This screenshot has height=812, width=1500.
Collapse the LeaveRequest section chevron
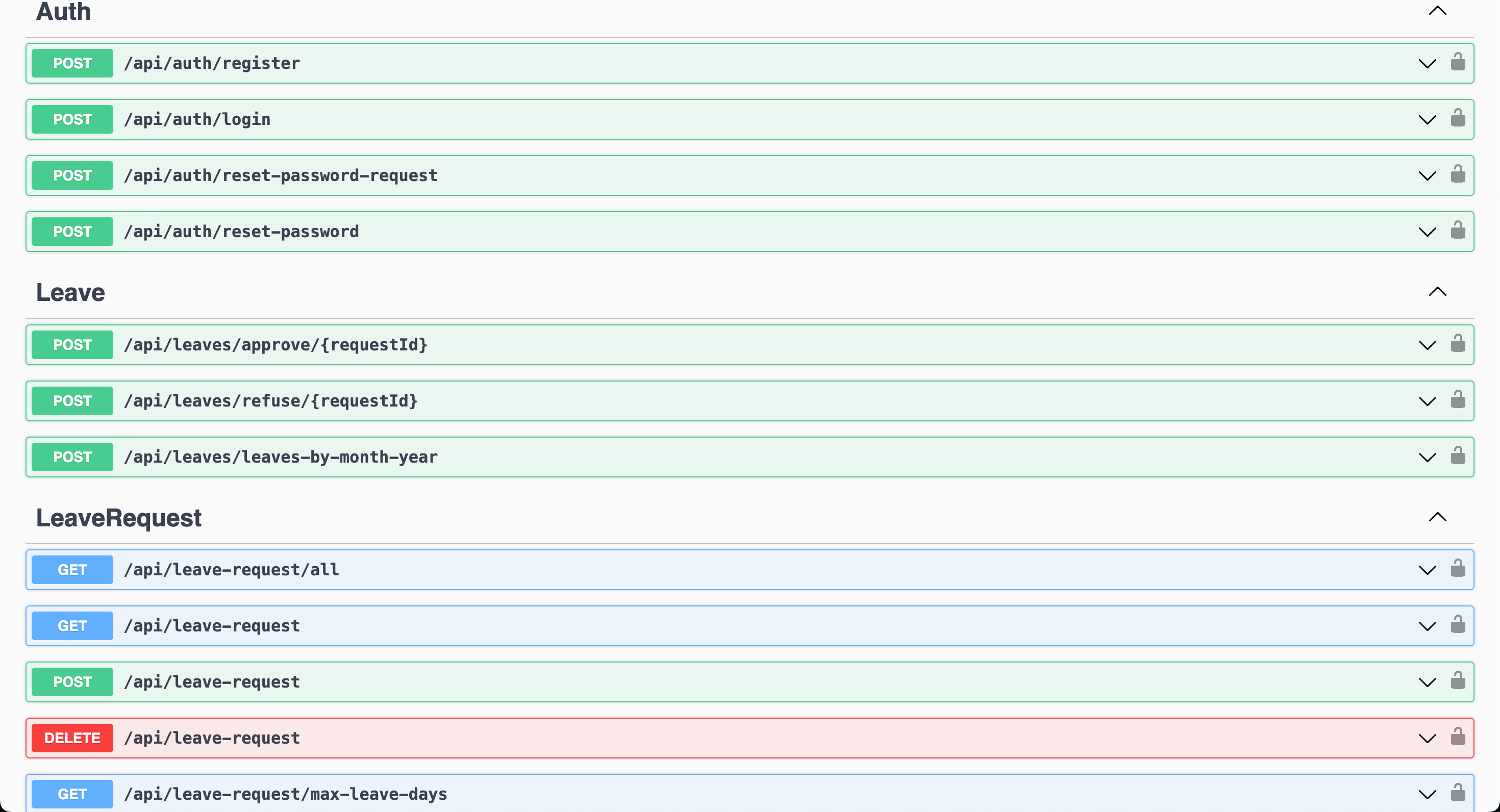1437,516
